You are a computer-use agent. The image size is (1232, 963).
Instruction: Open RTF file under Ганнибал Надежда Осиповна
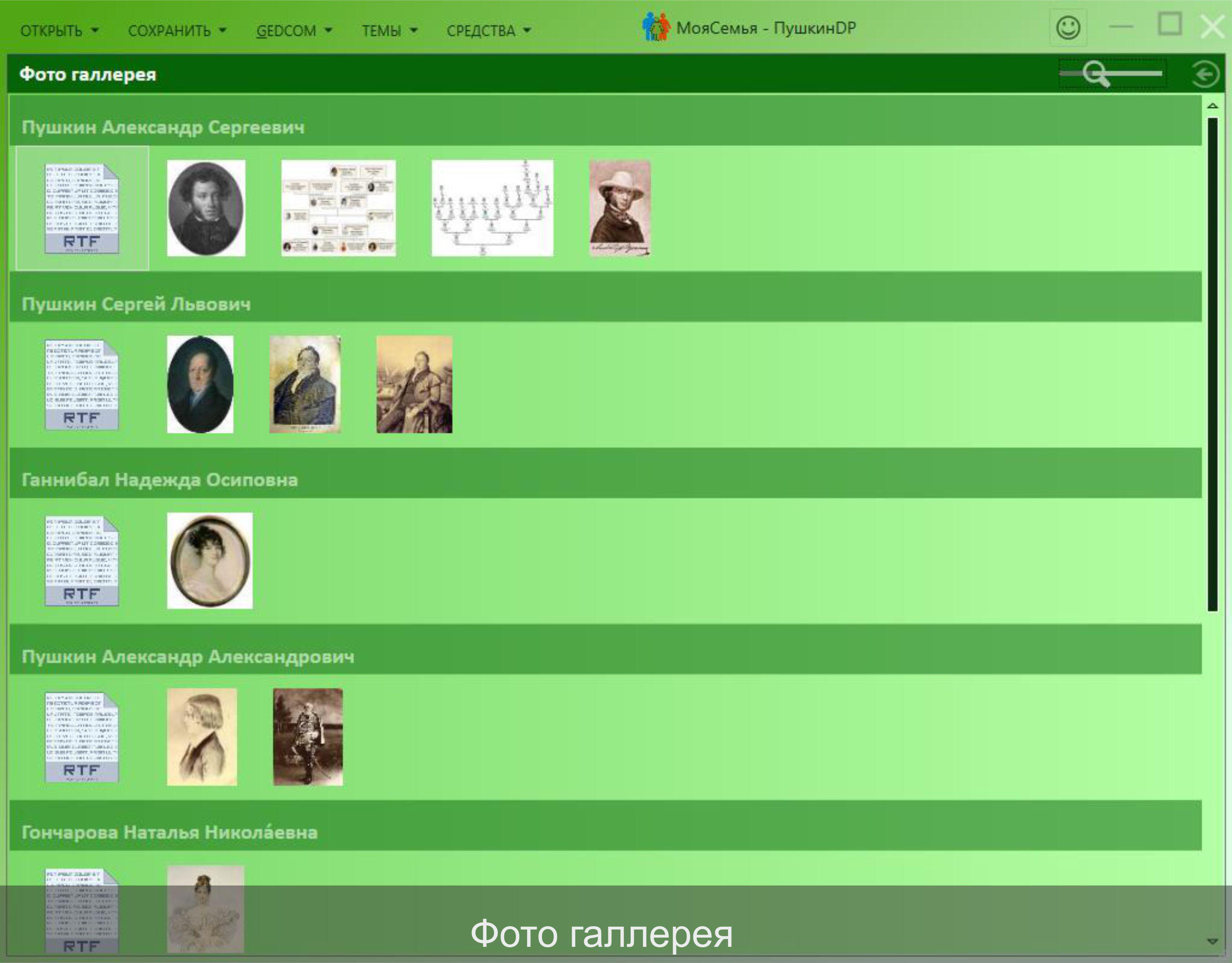click(x=82, y=561)
